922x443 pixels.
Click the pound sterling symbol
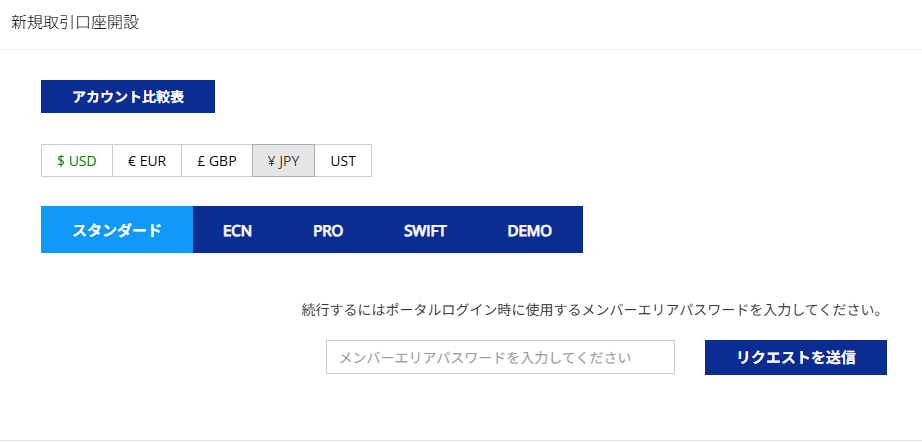point(201,161)
